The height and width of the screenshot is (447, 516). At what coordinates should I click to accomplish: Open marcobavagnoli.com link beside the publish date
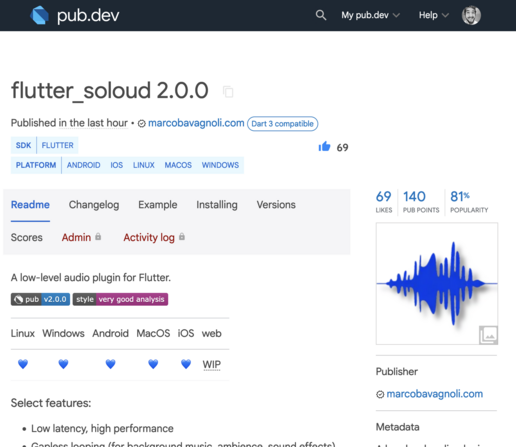tap(196, 123)
